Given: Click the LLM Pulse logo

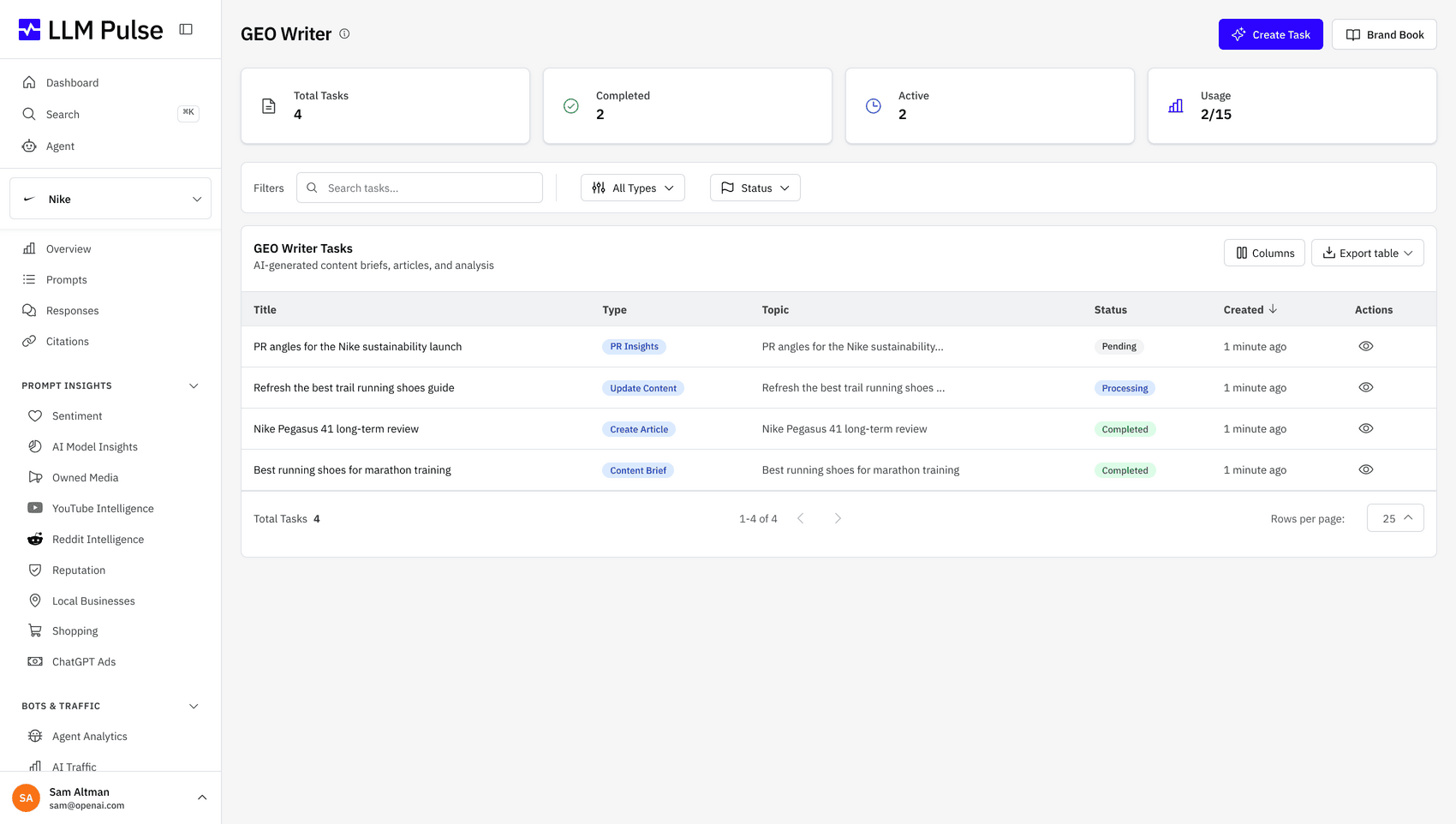Looking at the screenshot, I should coord(91,30).
